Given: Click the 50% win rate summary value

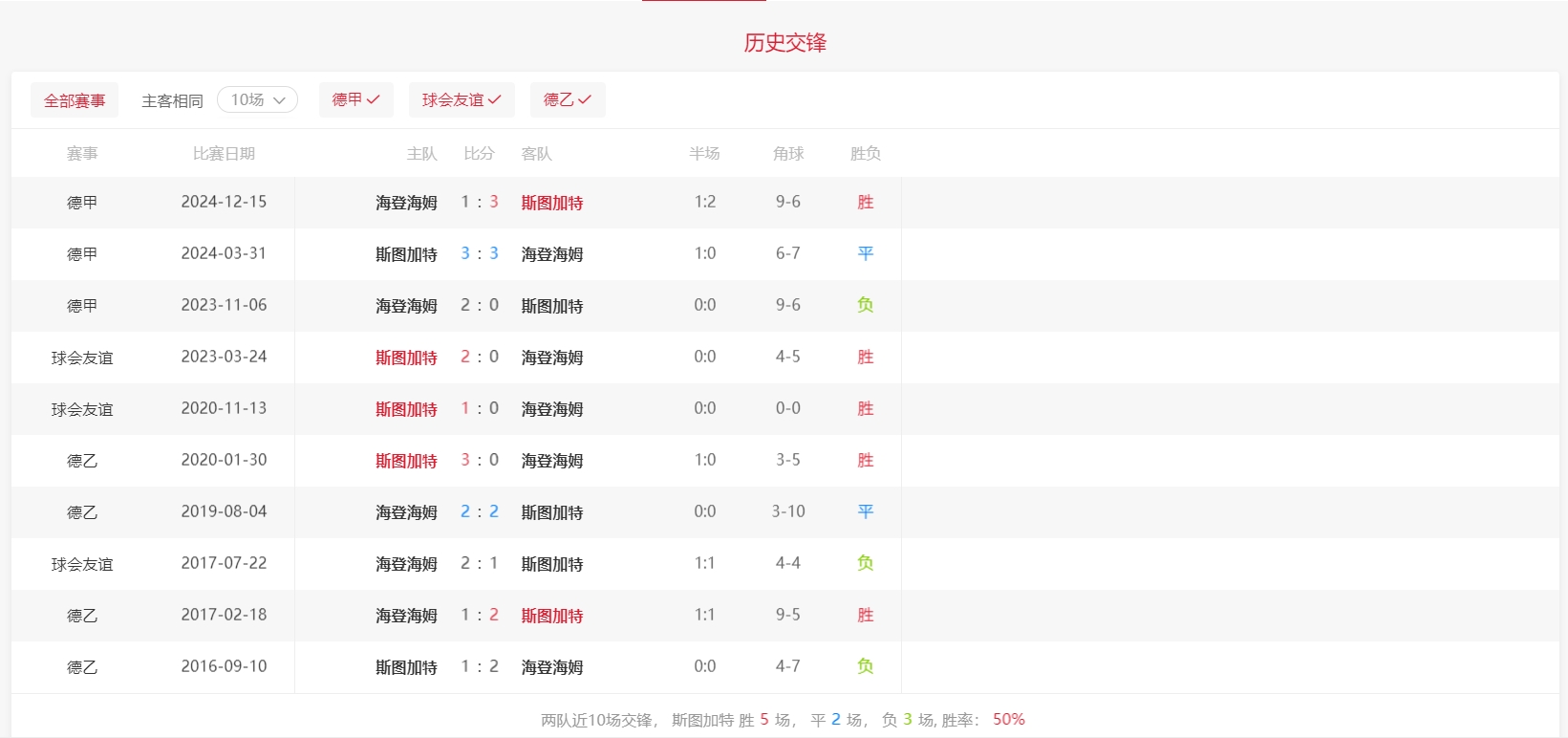Looking at the screenshot, I should (1008, 720).
